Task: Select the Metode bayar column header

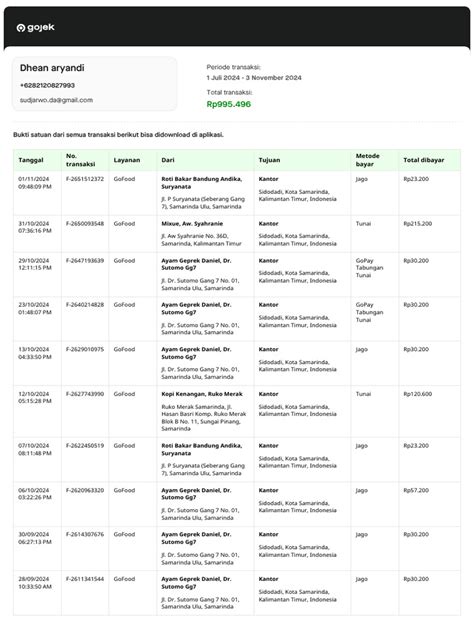Action: coord(367,160)
